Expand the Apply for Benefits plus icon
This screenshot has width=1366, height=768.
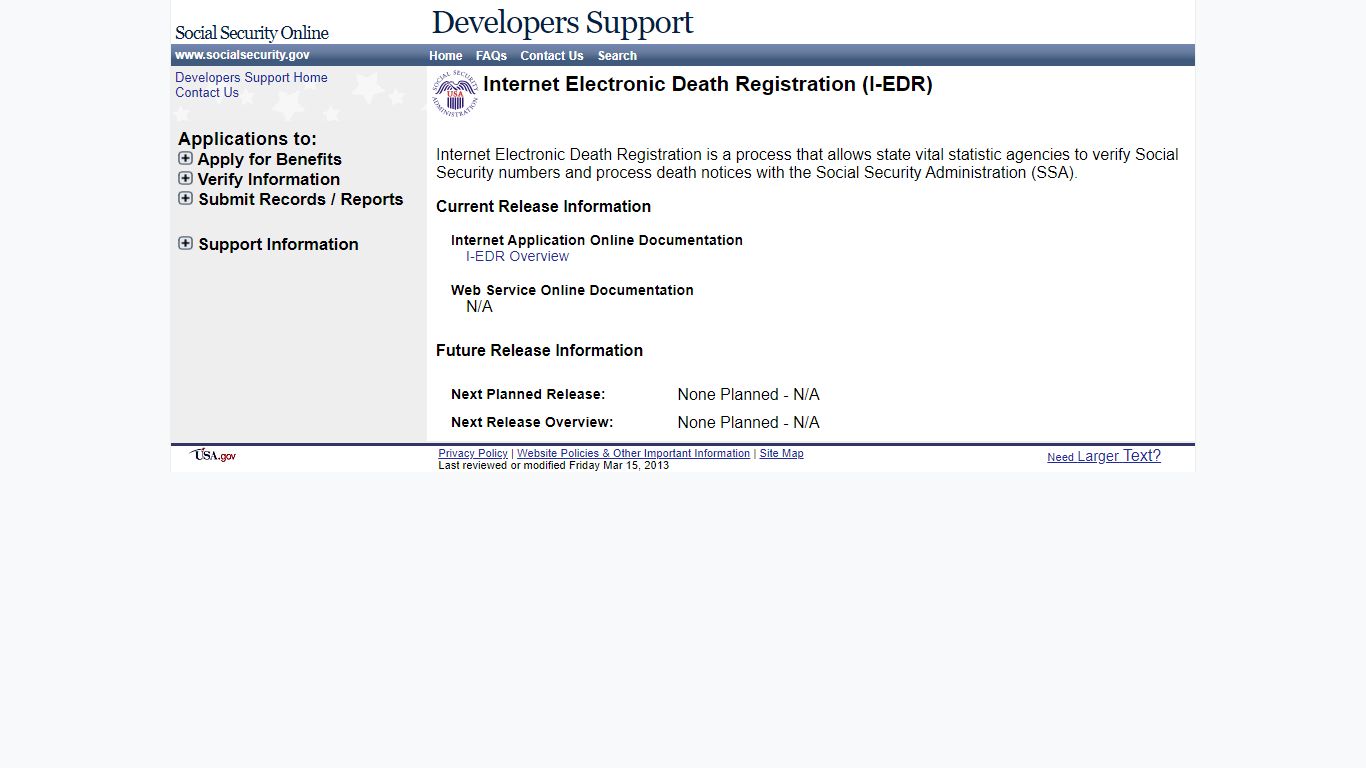point(185,158)
